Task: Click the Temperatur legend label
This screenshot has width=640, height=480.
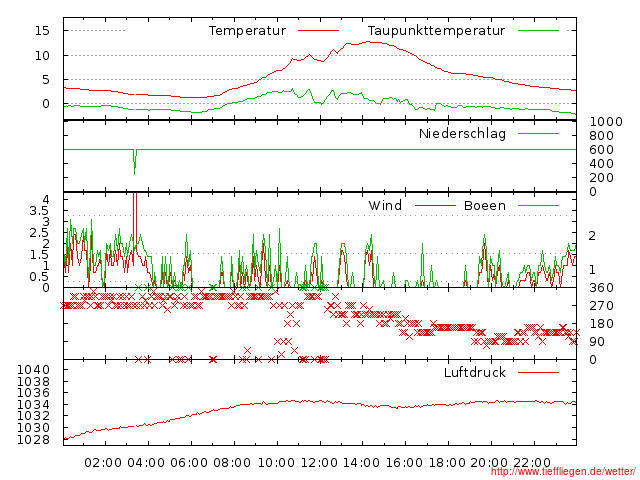Action: 247,31
